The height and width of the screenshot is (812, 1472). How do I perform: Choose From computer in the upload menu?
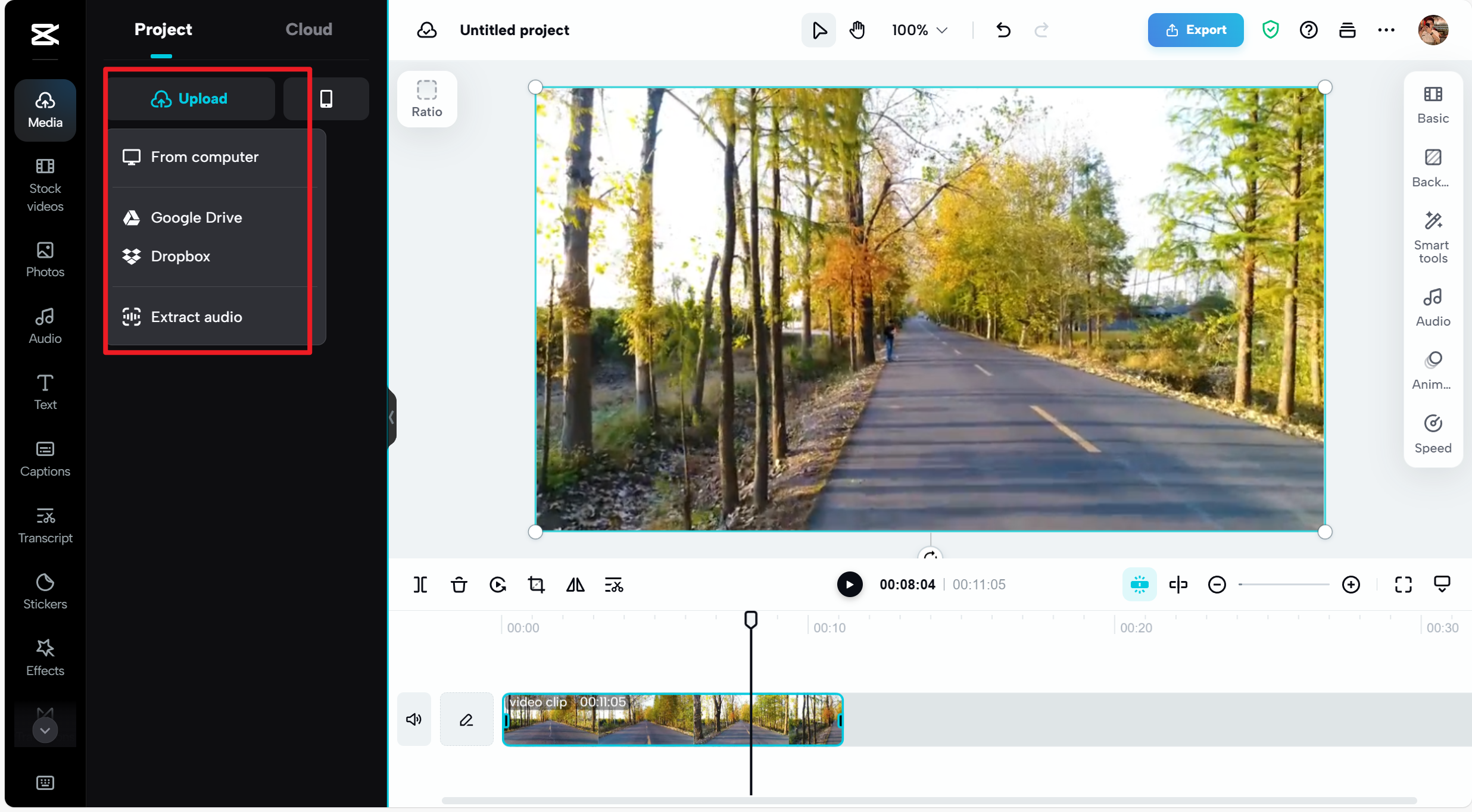204,157
